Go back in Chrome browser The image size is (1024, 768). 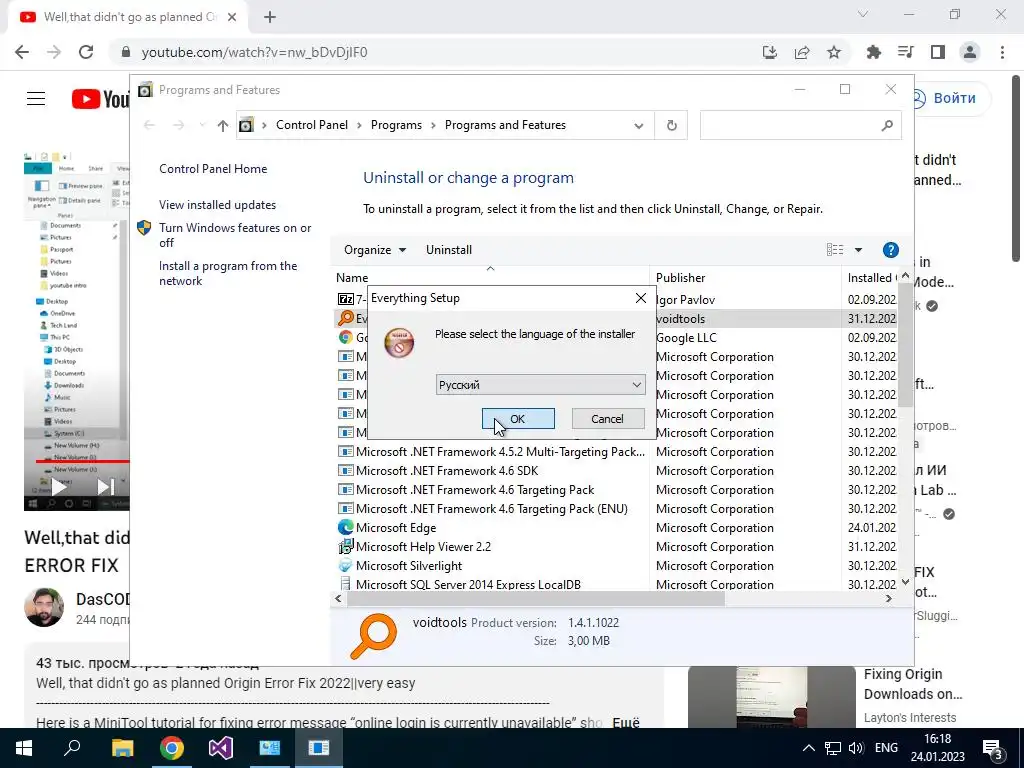click(22, 52)
